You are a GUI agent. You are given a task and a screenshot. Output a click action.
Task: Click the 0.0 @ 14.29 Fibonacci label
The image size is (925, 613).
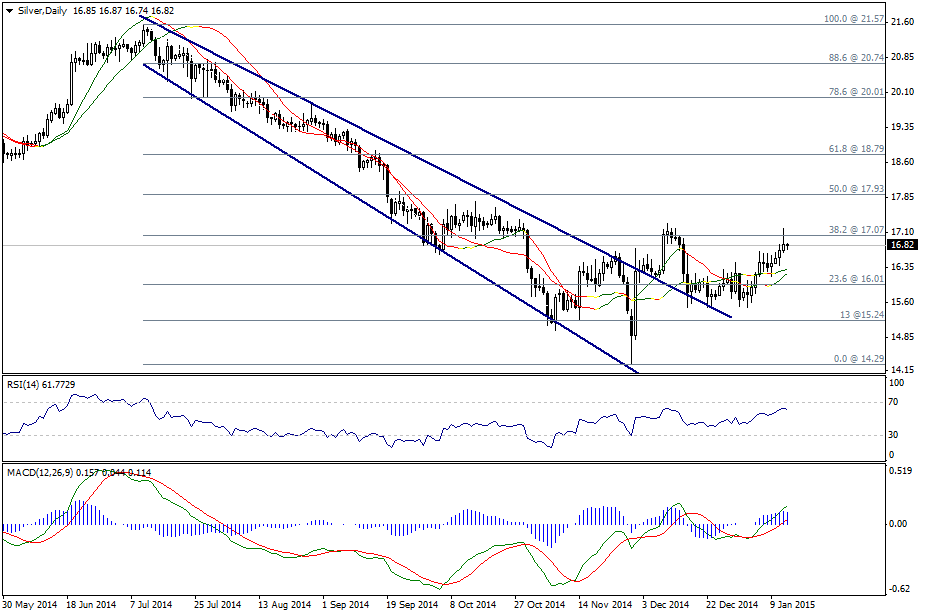[859, 359]
